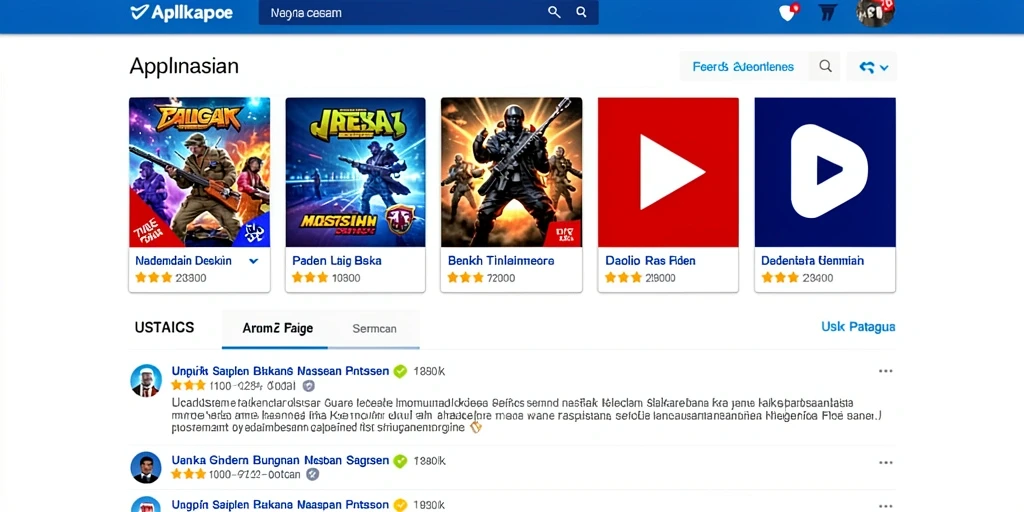Click the Benkh Tinlainmeore title link
The height and width of the screenshot is (512, 1024).
point(501,261)
